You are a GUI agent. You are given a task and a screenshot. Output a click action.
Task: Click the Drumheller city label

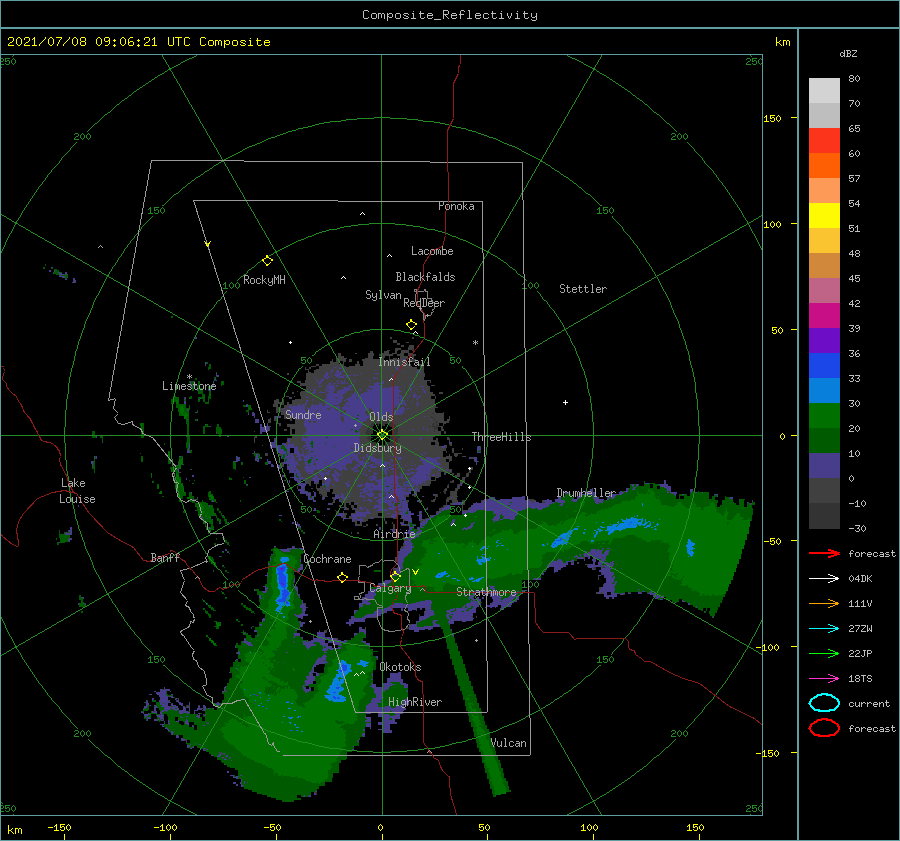pos(586,493)
